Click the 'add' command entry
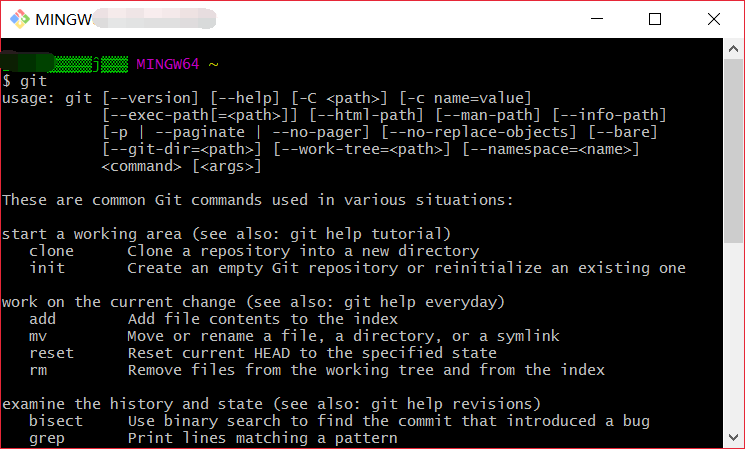The image size is (745, 449). (x=42, y=319)
